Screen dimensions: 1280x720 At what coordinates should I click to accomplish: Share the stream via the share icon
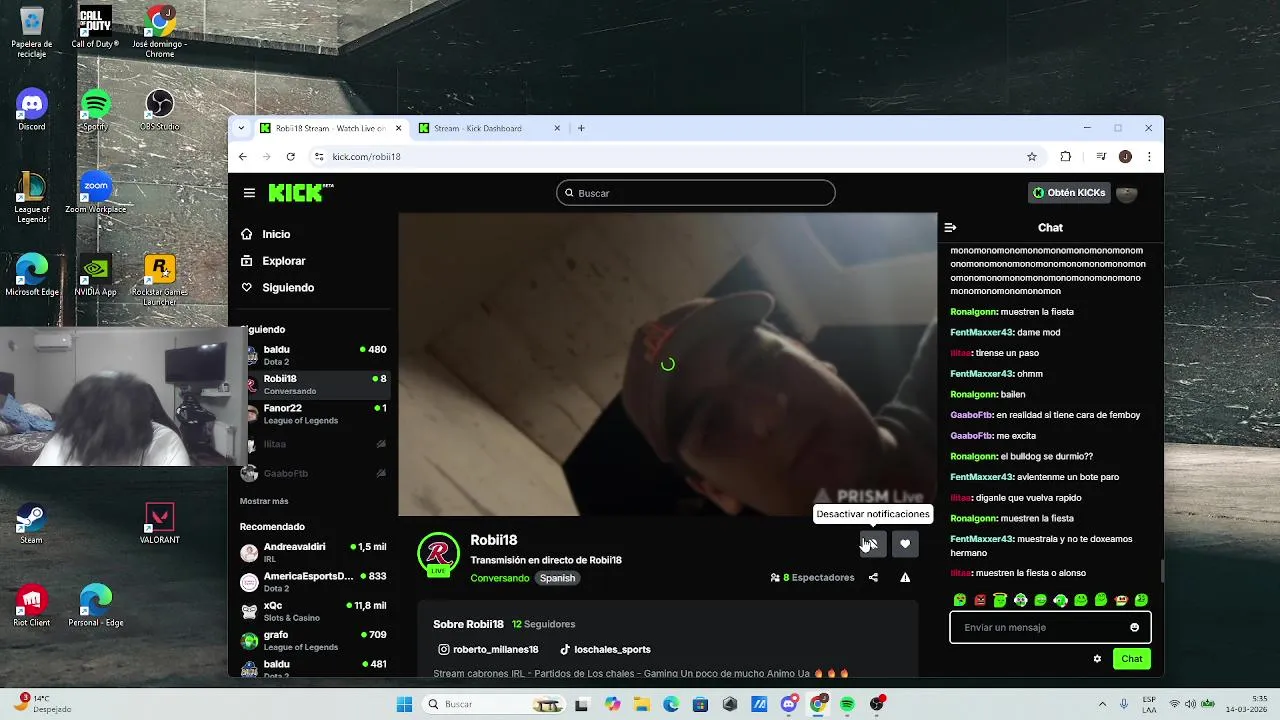coord(873,577)
